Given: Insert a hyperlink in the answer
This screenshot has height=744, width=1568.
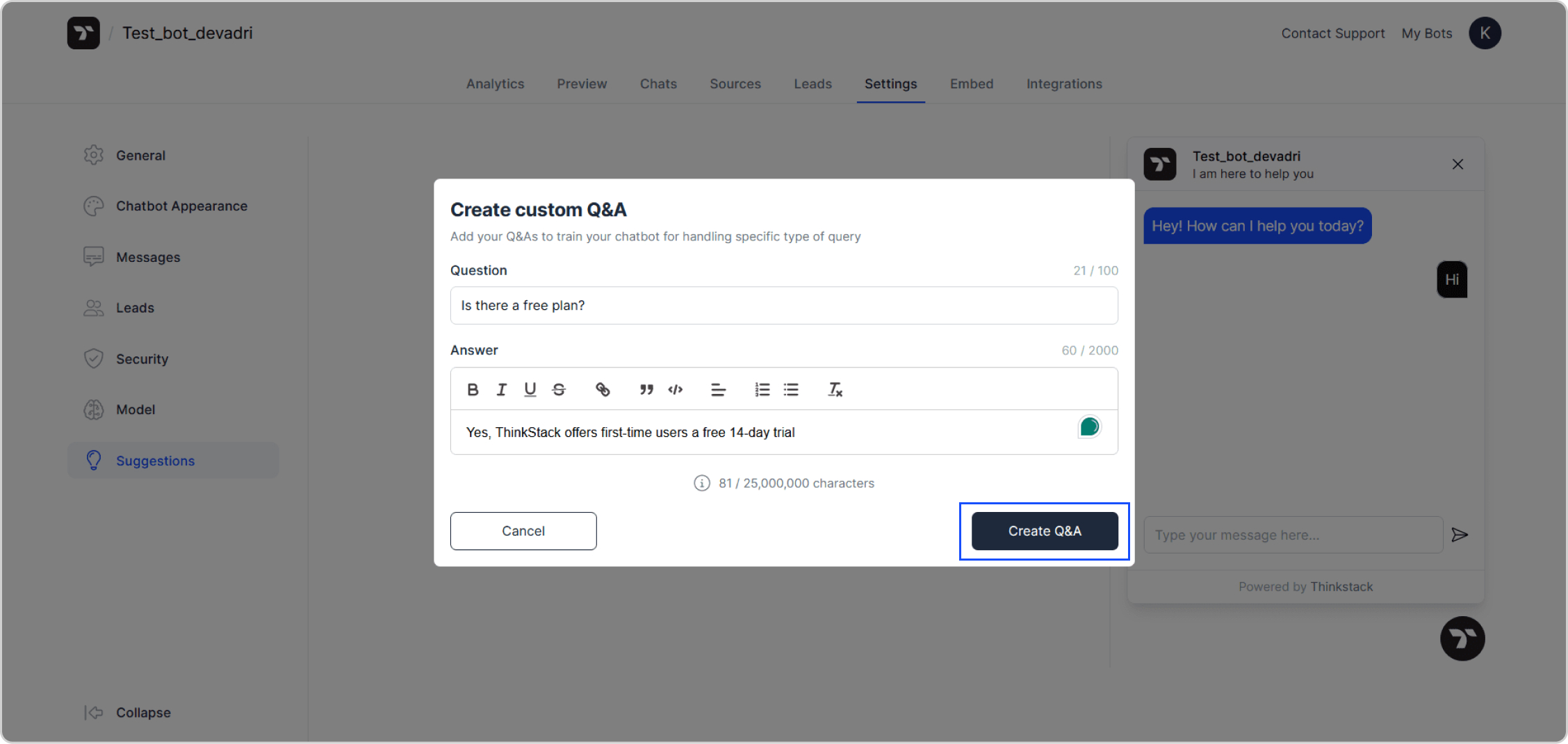Looking at the screenshot, I should tap(603, 390).
